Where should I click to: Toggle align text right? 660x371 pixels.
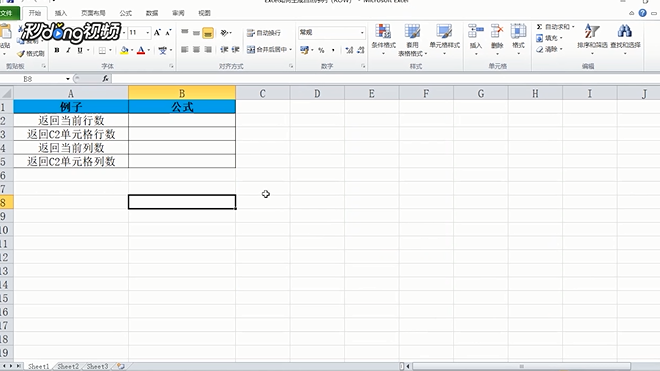coord(208,50)
